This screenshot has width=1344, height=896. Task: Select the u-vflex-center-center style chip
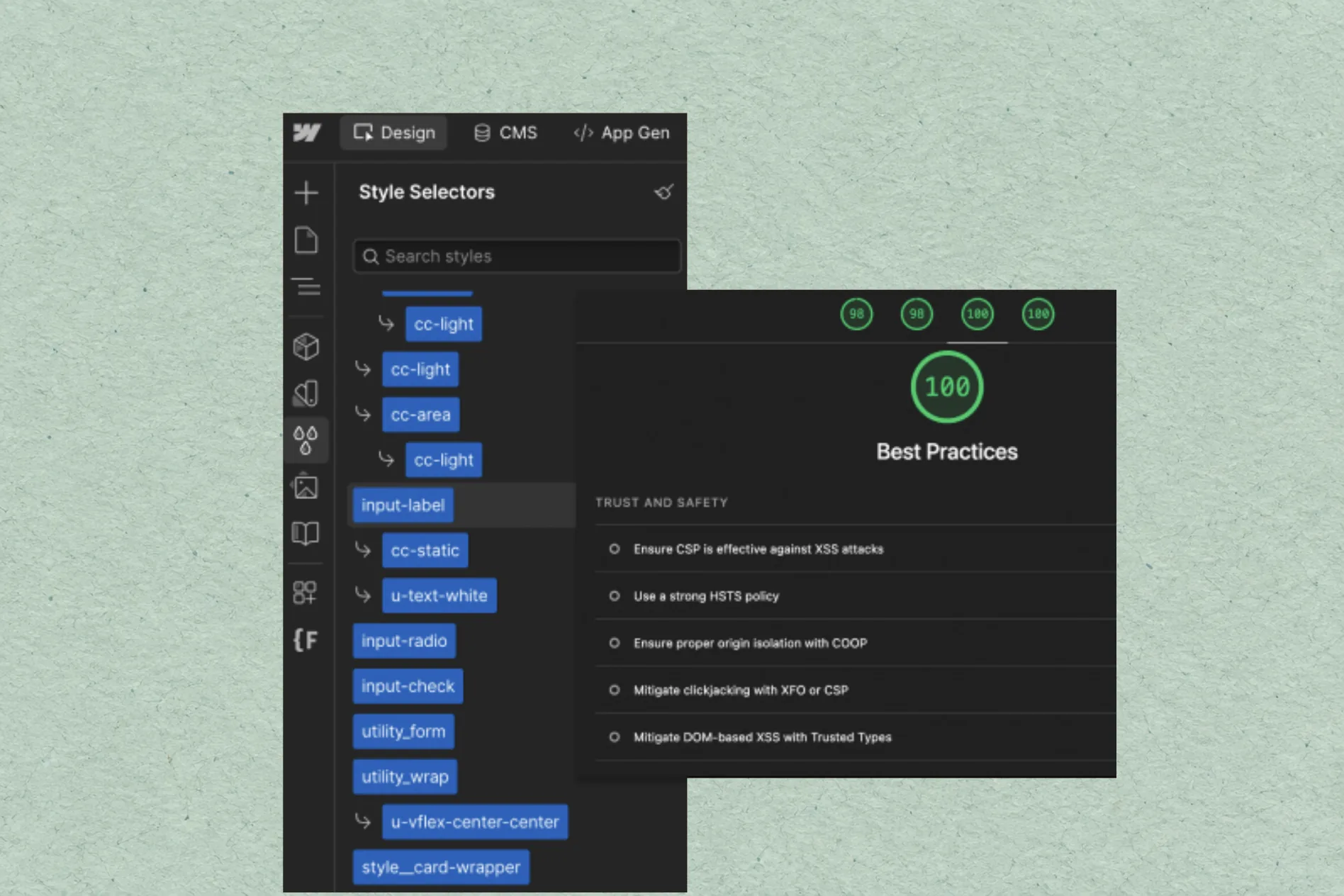475,822
